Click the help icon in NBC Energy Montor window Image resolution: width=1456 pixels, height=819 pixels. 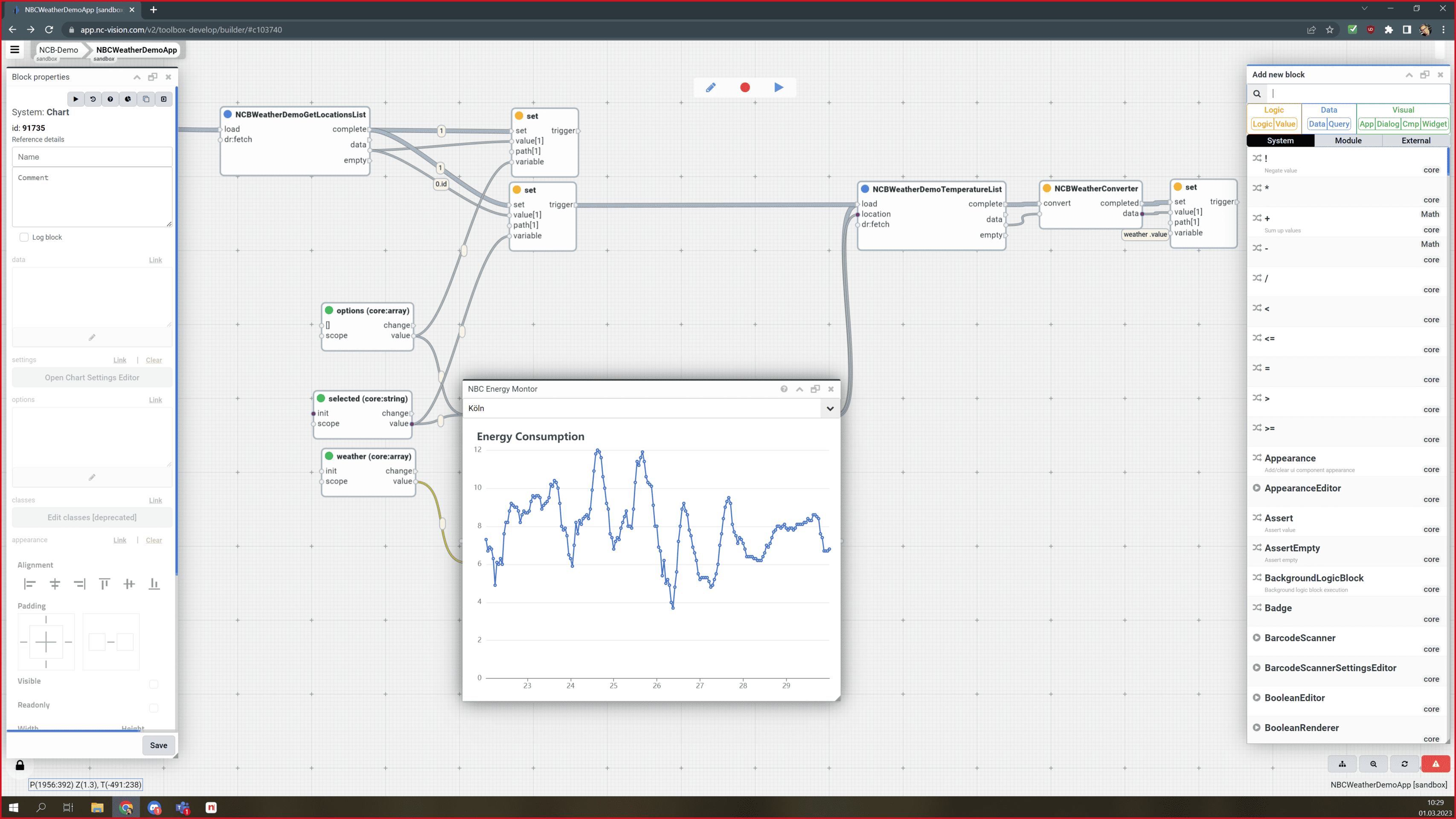[784, 389]
